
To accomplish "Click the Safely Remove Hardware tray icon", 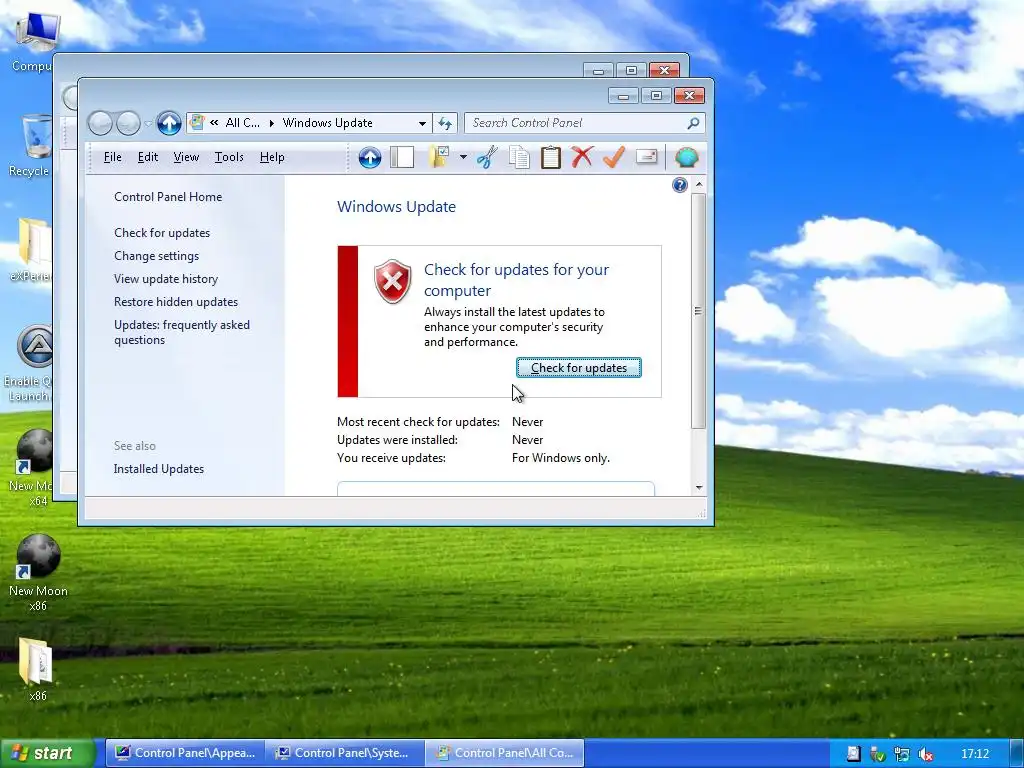I will (x=878, y=754).
